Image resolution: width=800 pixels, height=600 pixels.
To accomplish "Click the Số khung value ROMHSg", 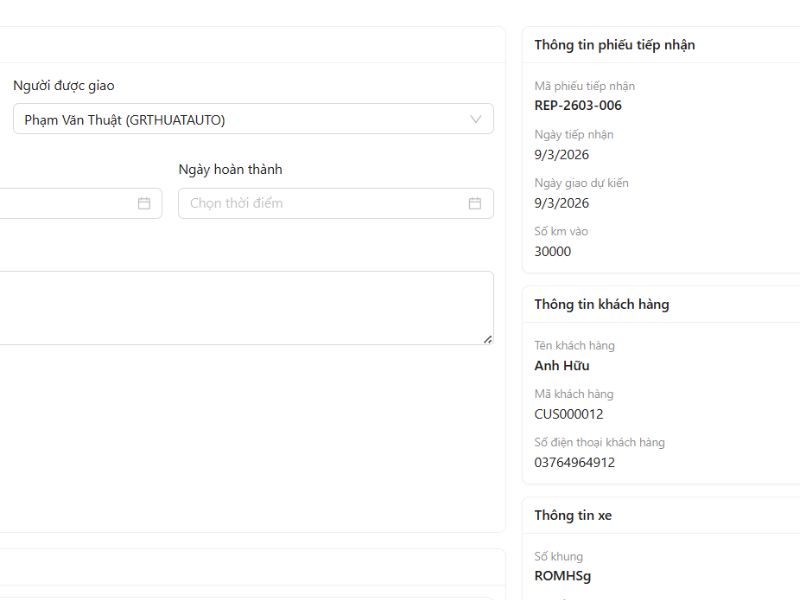I will pyautogui.click(x=563, y=576).
